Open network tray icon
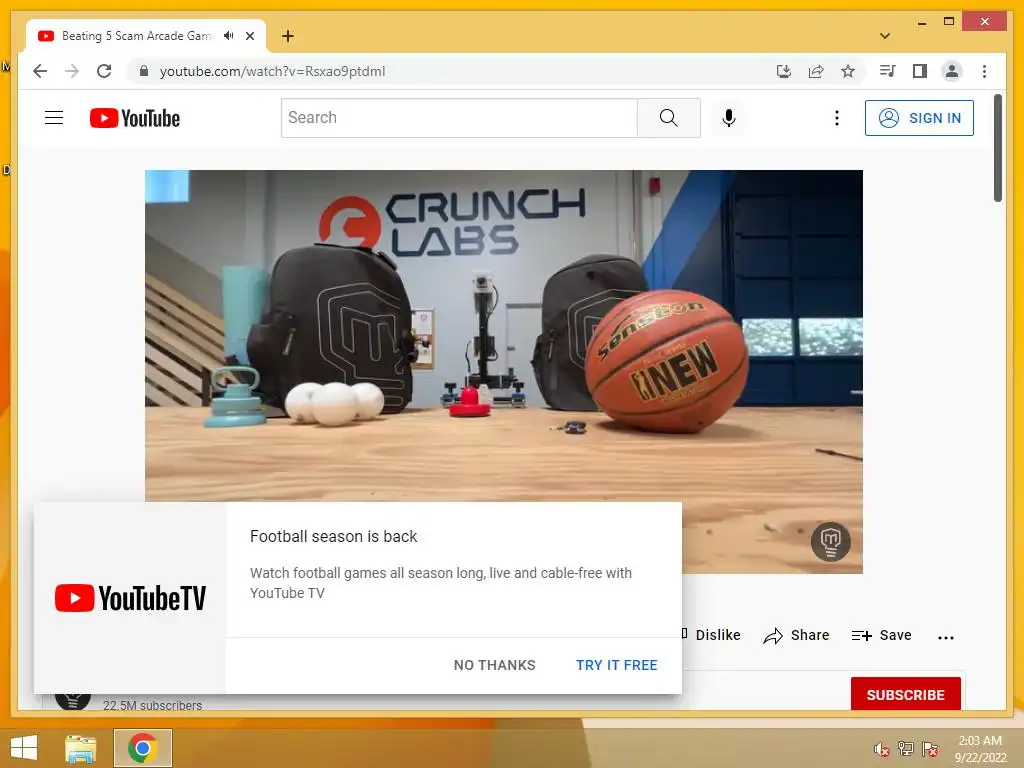The image size is (1024, 768). coord(906,748)
